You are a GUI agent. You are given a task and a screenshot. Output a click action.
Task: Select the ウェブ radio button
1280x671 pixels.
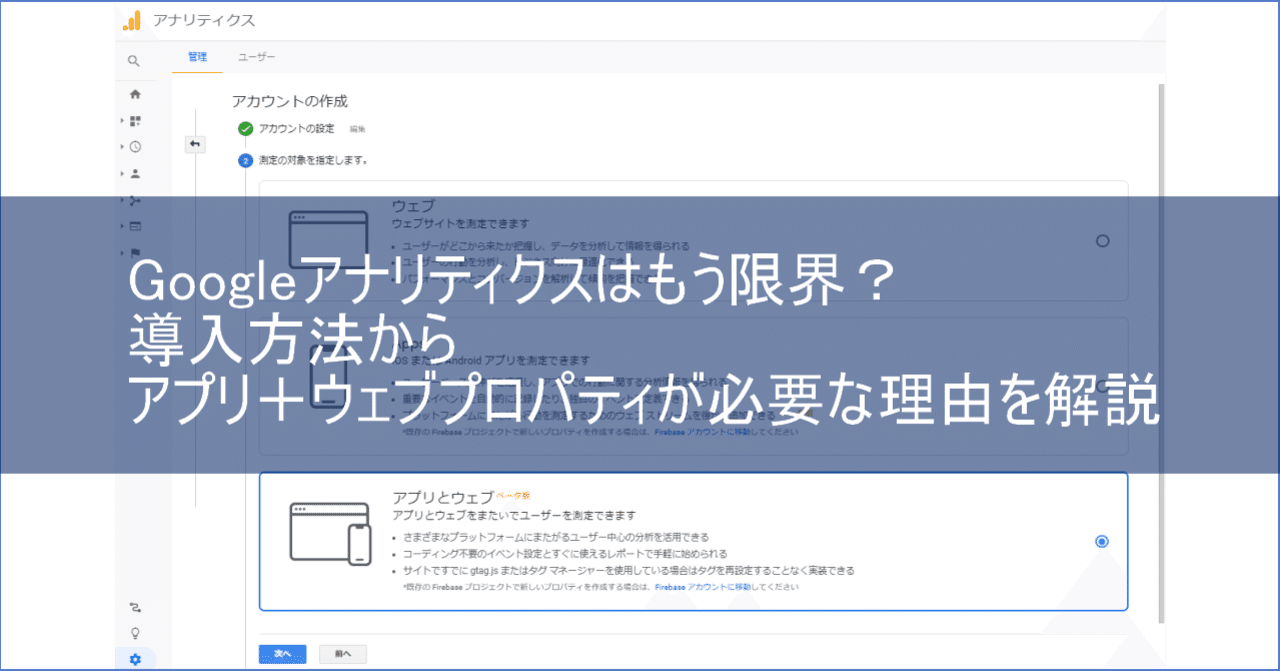pos(1102,241)
